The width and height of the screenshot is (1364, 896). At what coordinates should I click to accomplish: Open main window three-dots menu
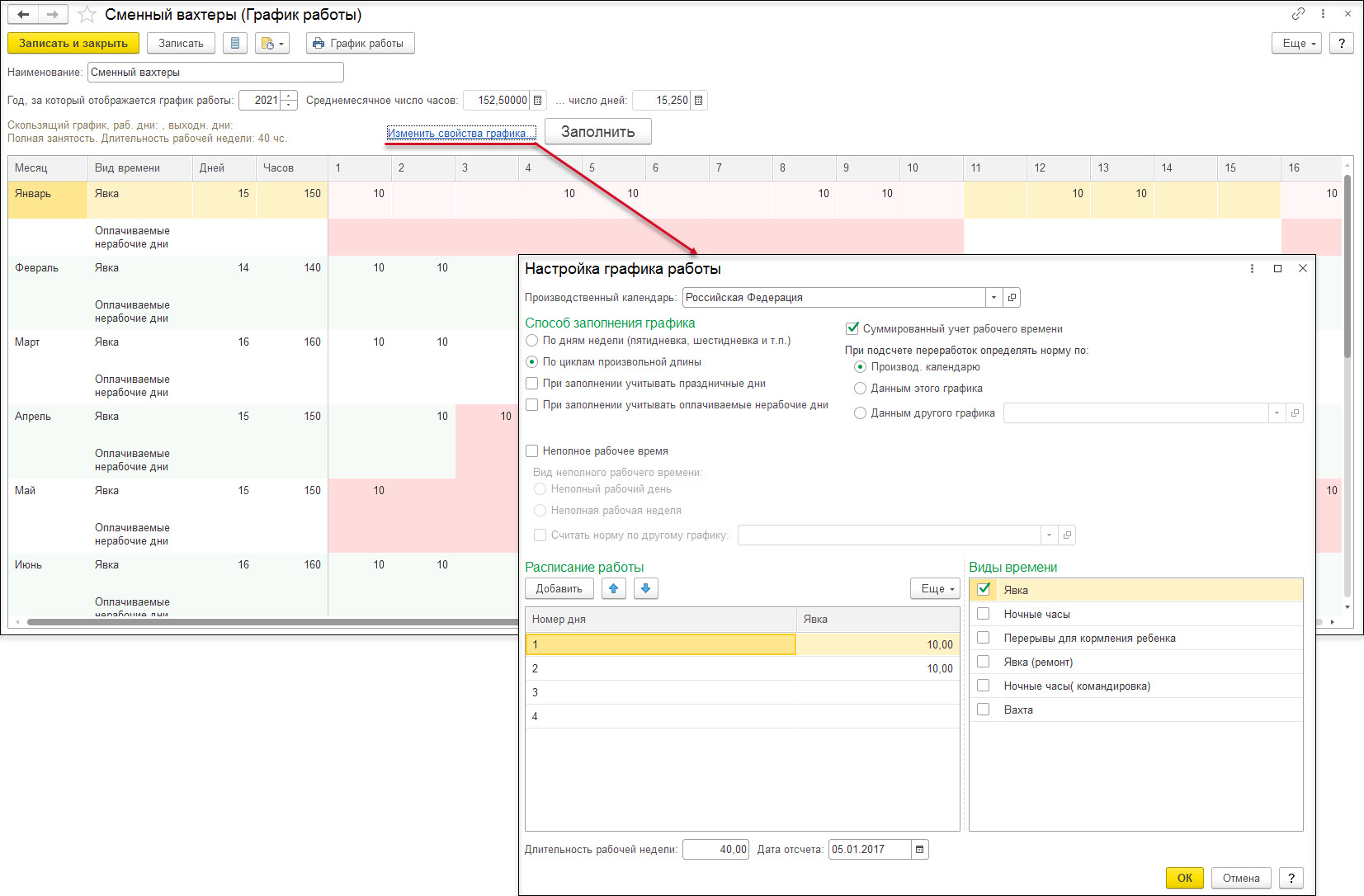(1324, 13)
